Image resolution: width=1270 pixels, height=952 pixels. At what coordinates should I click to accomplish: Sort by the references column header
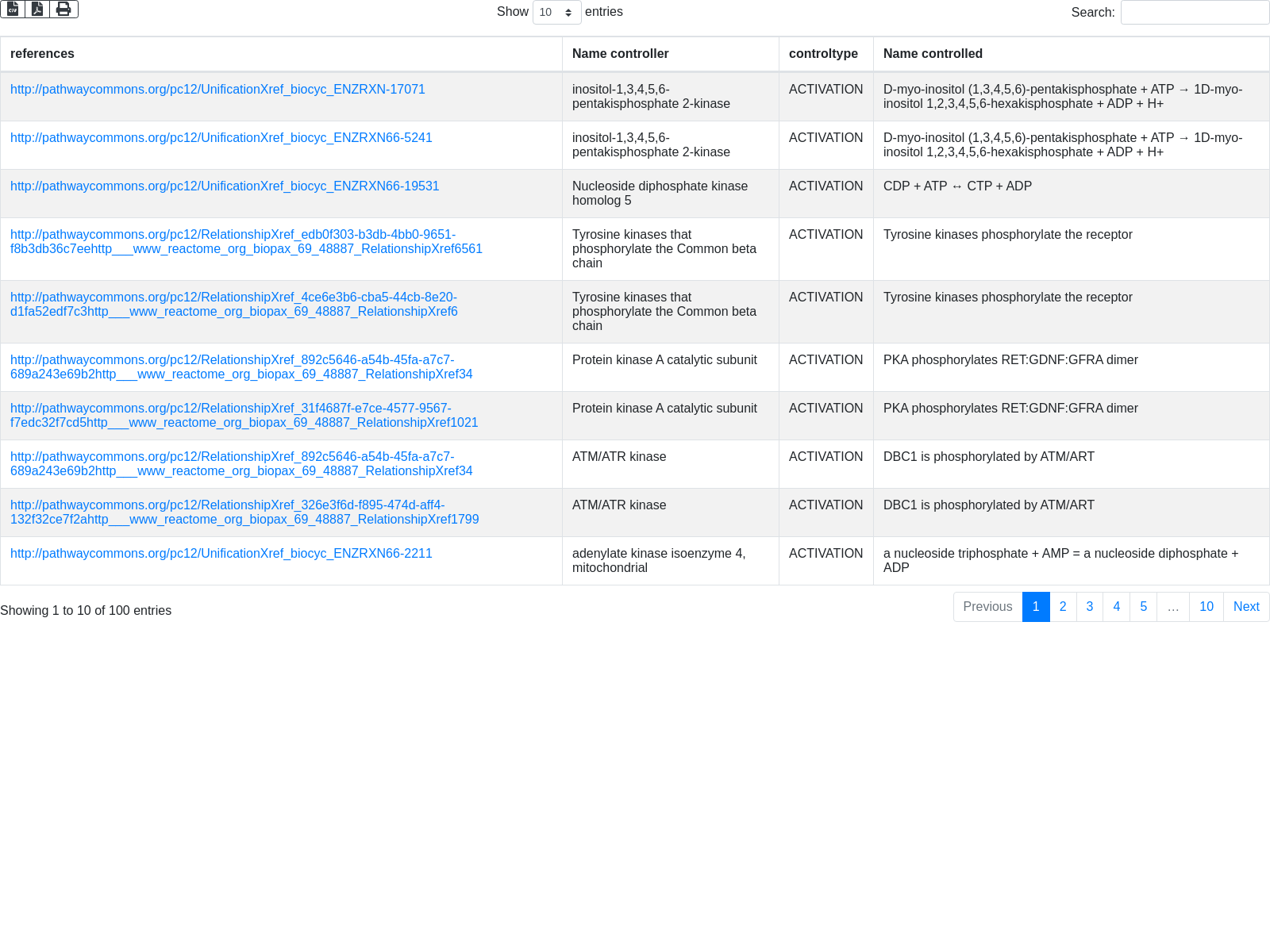pos(42,54)
